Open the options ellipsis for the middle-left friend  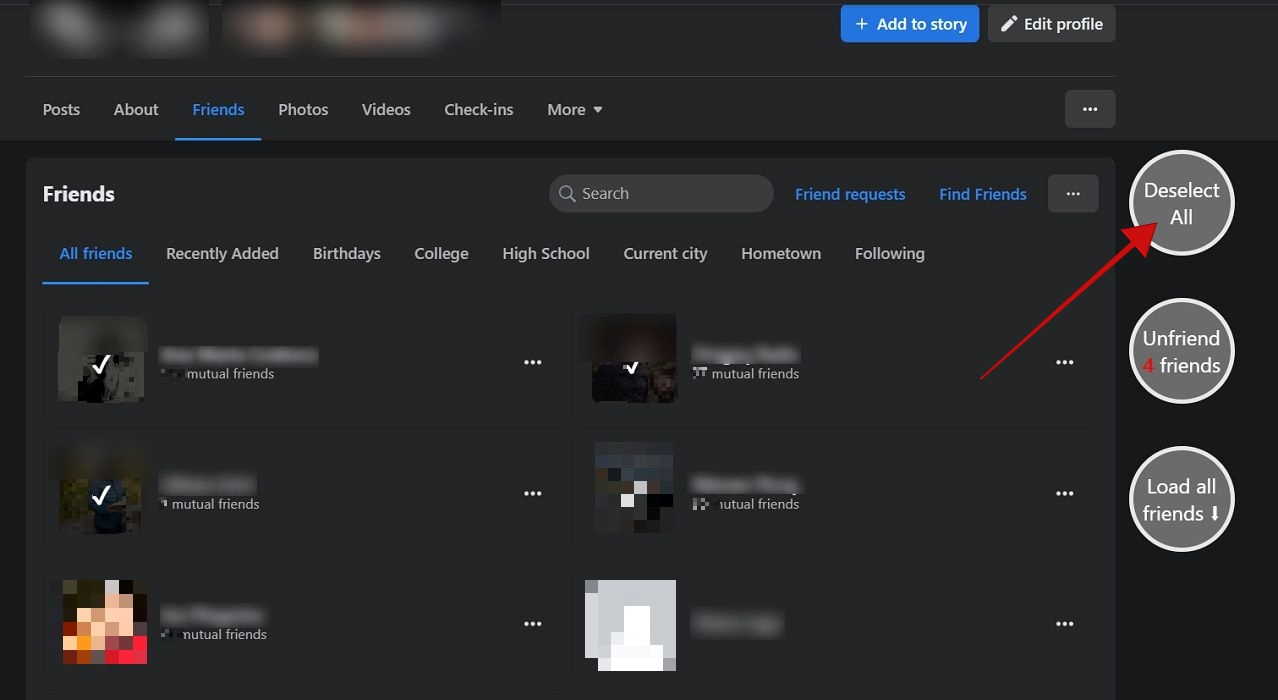(x=533, y=492)
